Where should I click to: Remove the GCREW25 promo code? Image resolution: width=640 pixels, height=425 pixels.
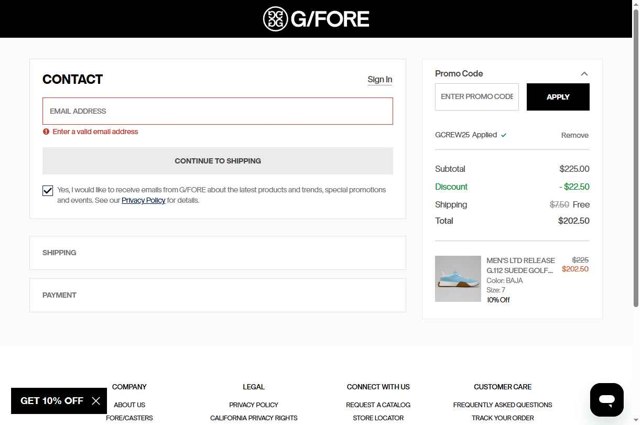pos(575,135)
